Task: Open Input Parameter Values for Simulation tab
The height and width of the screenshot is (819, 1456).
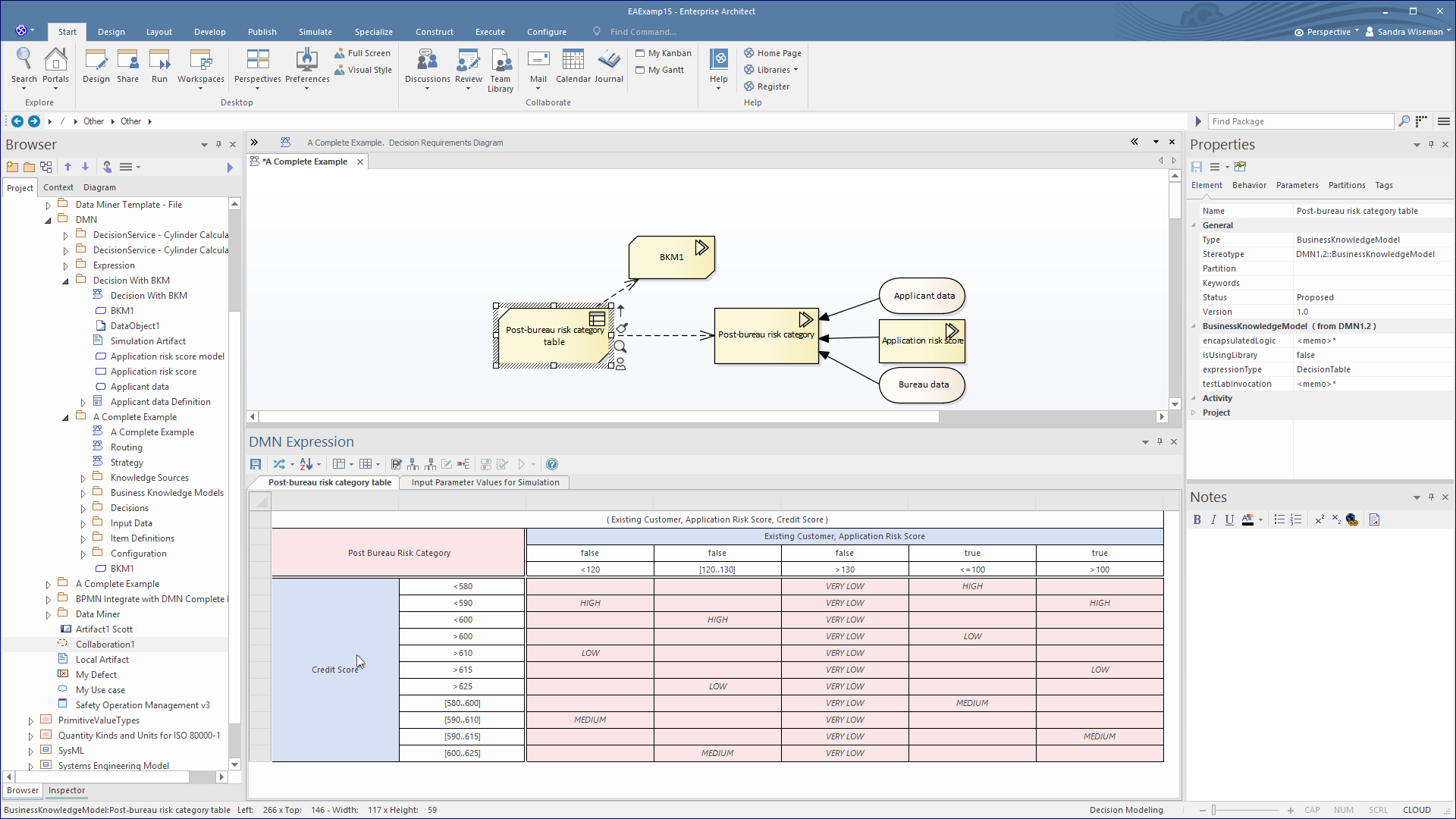Action: pos(485,482)
